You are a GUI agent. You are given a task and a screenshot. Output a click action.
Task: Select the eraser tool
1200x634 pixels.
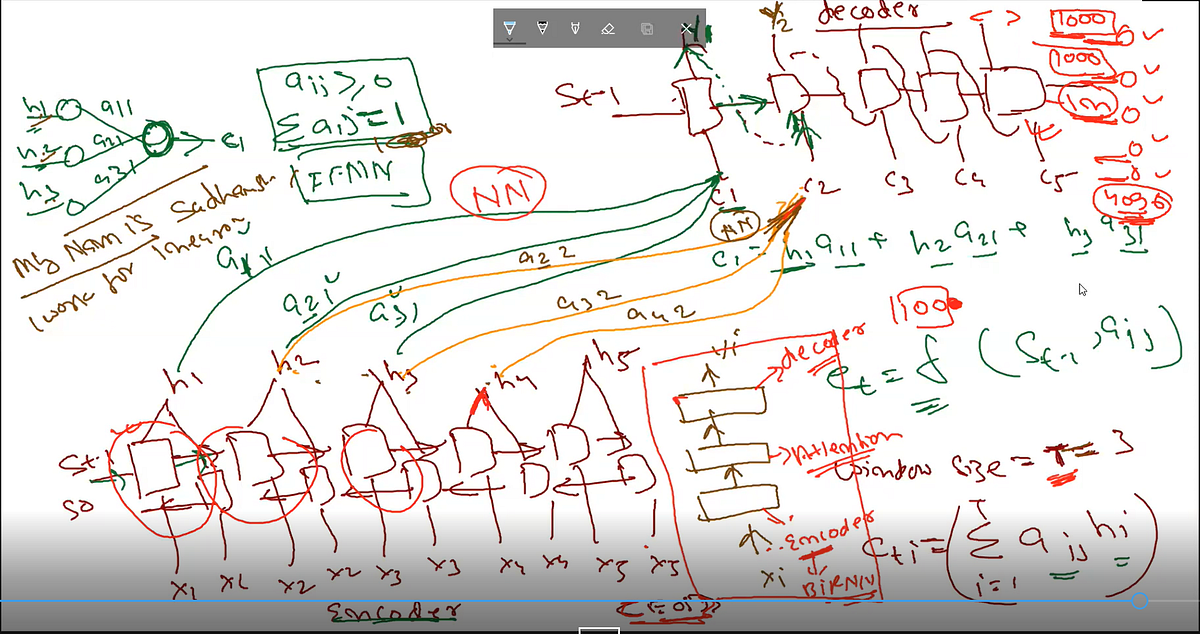coord(608,27)
